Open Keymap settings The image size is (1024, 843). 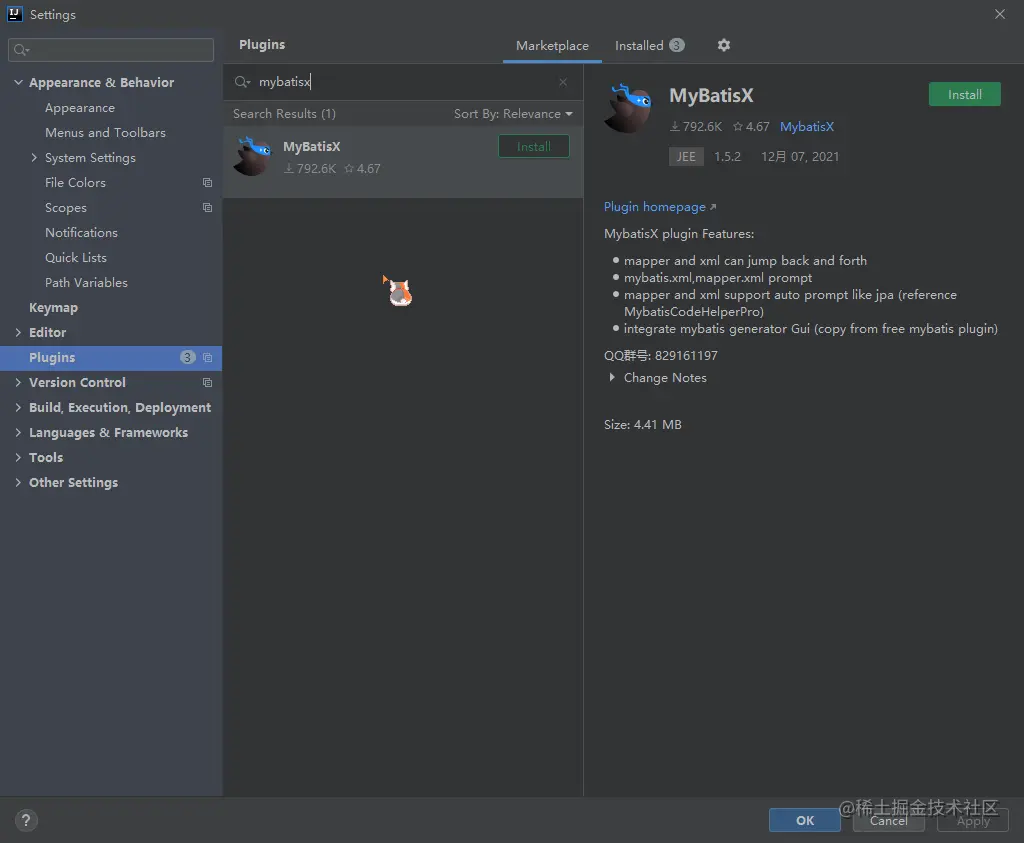tap(54, 308)
